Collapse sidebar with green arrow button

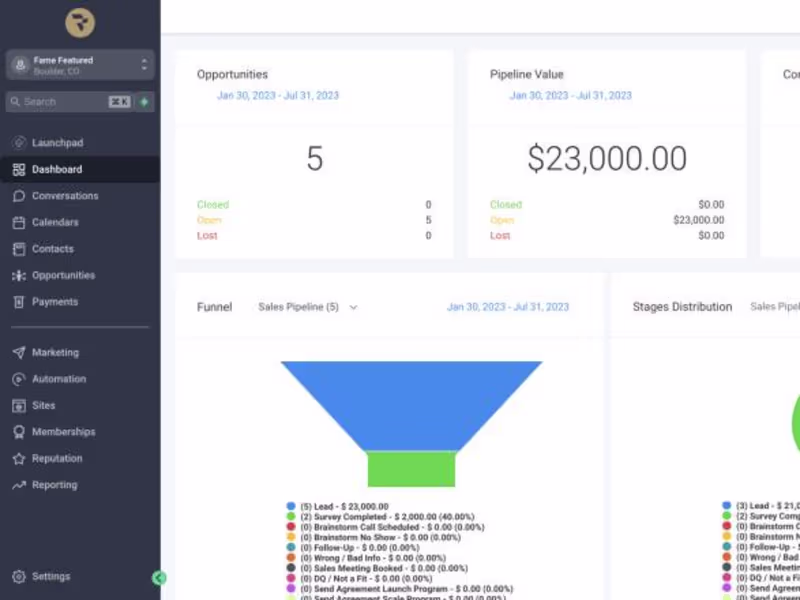[159, 578]
